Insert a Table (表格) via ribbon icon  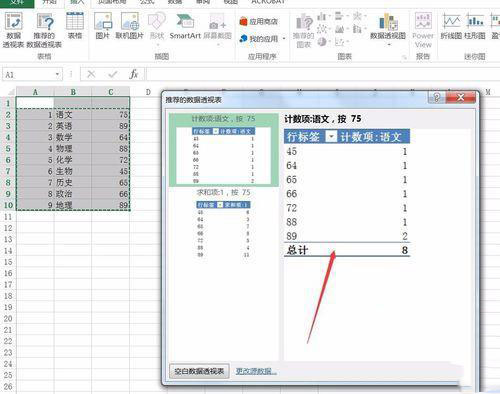[x=75, y=21]
